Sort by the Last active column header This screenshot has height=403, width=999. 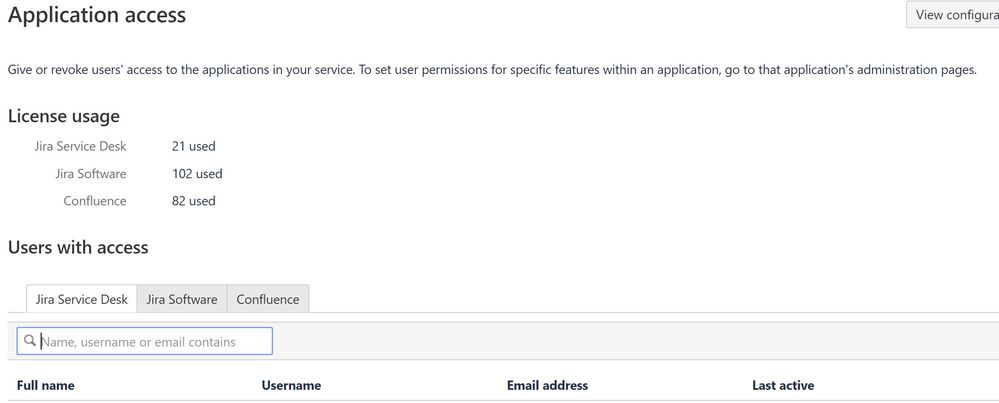(783, 385)
